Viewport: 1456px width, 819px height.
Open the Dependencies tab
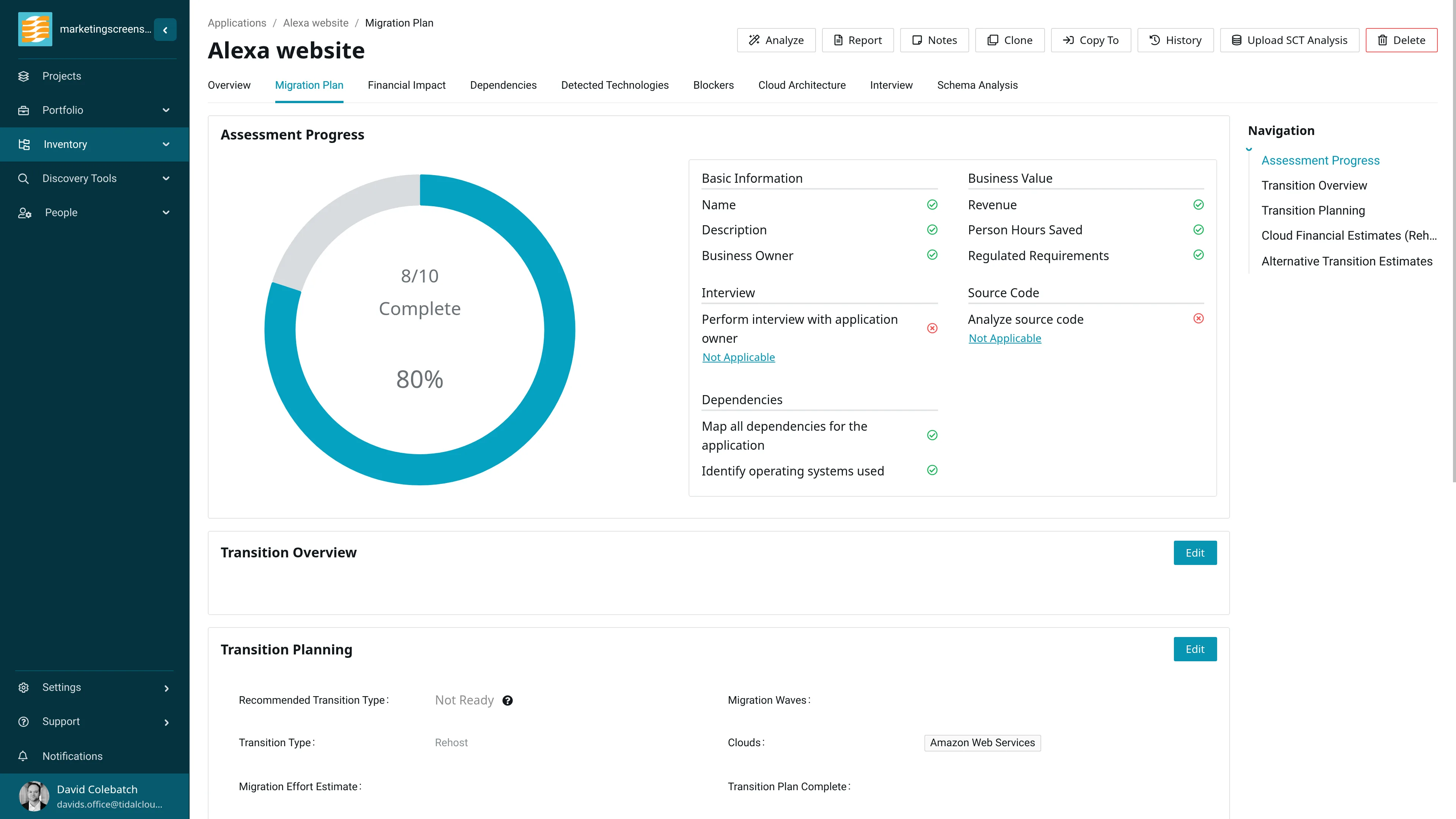coord(503,85)
